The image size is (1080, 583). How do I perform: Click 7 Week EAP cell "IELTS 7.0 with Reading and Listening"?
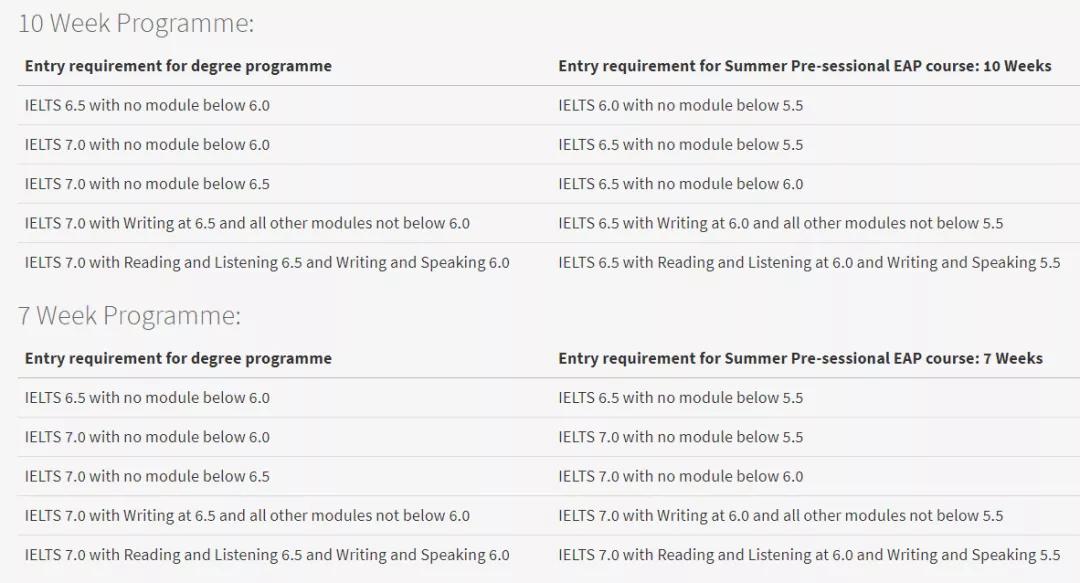pyautogui.click(x=808, y=555)
